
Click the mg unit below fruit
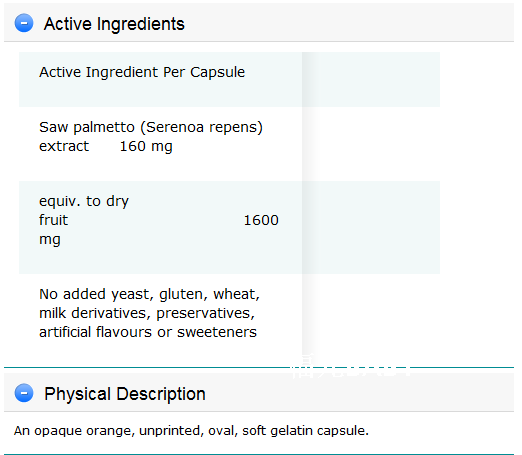[50, 240]
